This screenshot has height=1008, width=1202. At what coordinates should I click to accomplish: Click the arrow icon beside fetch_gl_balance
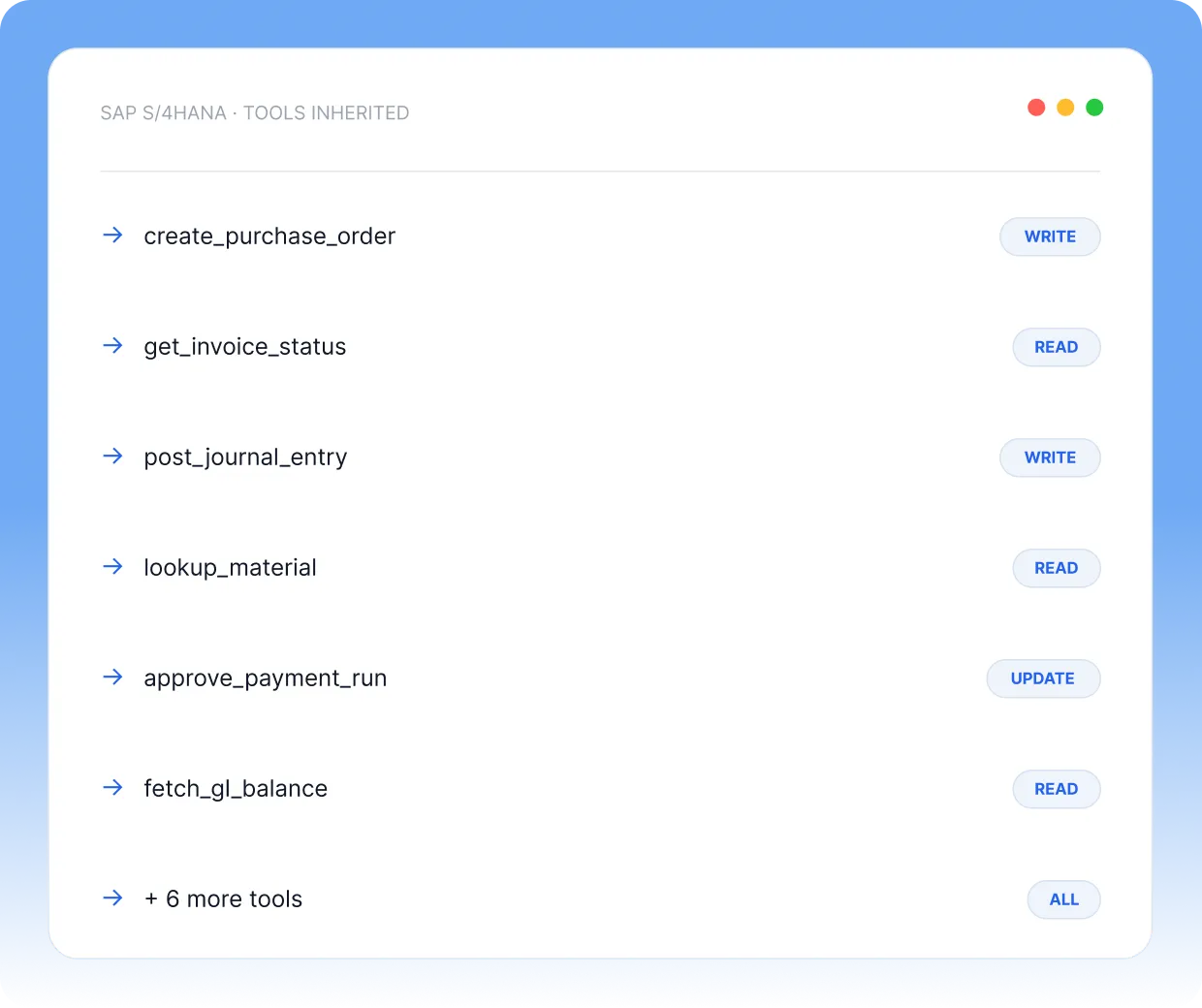pyautogui.click(x=112, y=787)
